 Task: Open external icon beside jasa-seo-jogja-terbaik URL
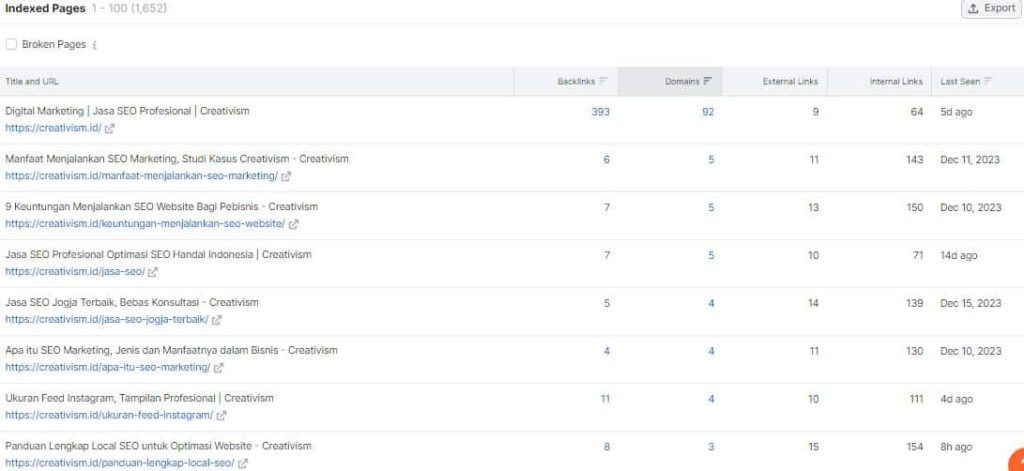[x=217, y=320]
